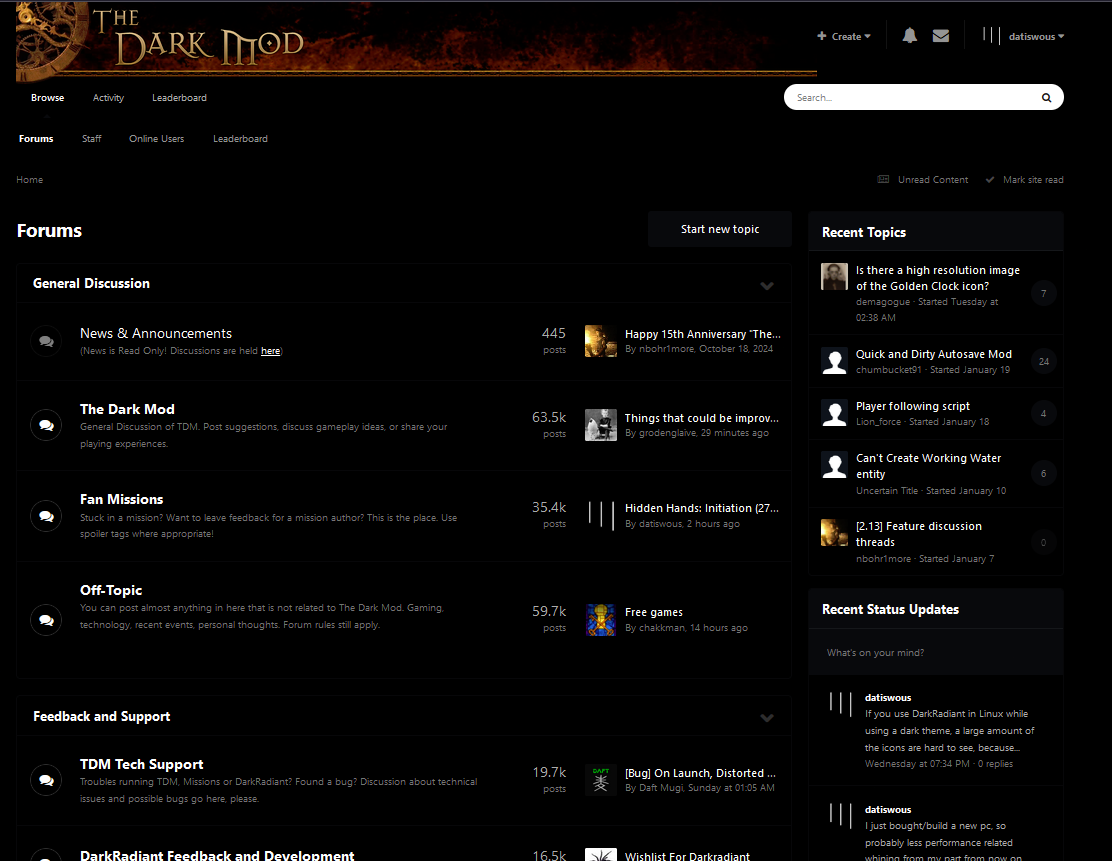Select the Forums sub-tab
1112x861 pixels.
click(36, 139)
